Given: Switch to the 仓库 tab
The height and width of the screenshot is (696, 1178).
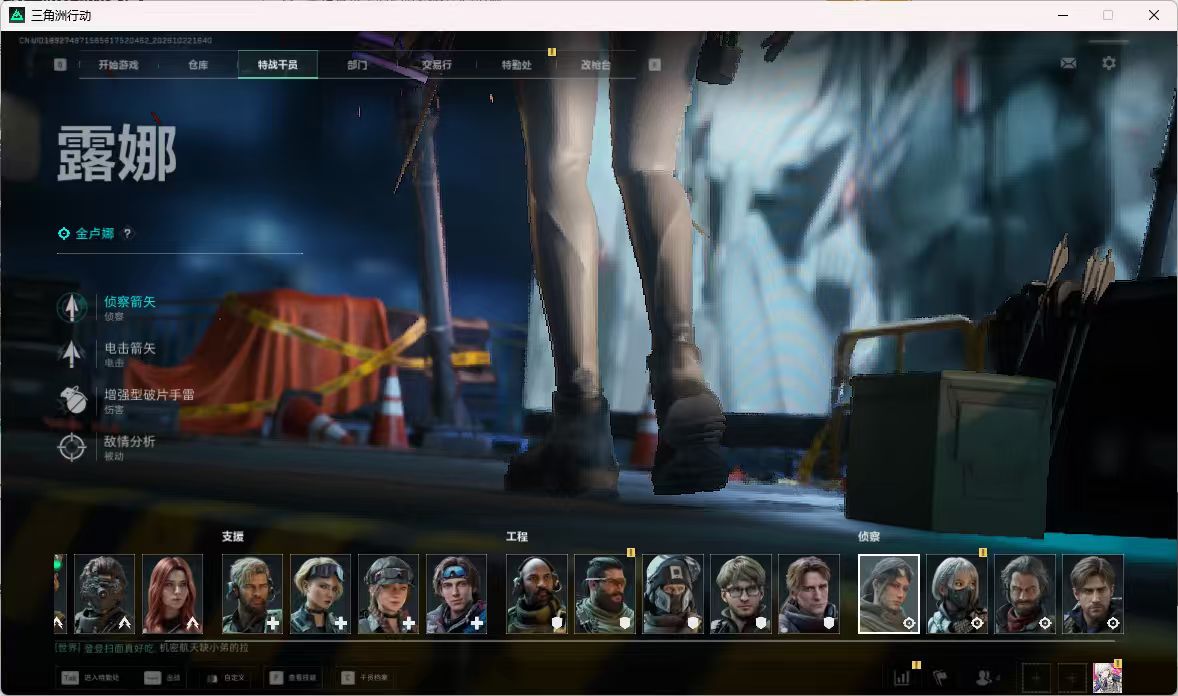Looking at the screenshot, I should point(198,65).
